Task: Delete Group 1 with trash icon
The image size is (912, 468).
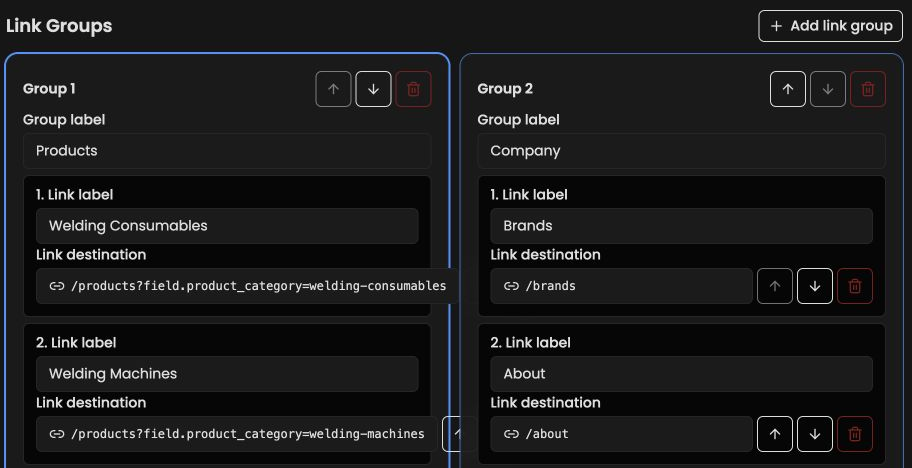Action: click(x=414, y=89)
